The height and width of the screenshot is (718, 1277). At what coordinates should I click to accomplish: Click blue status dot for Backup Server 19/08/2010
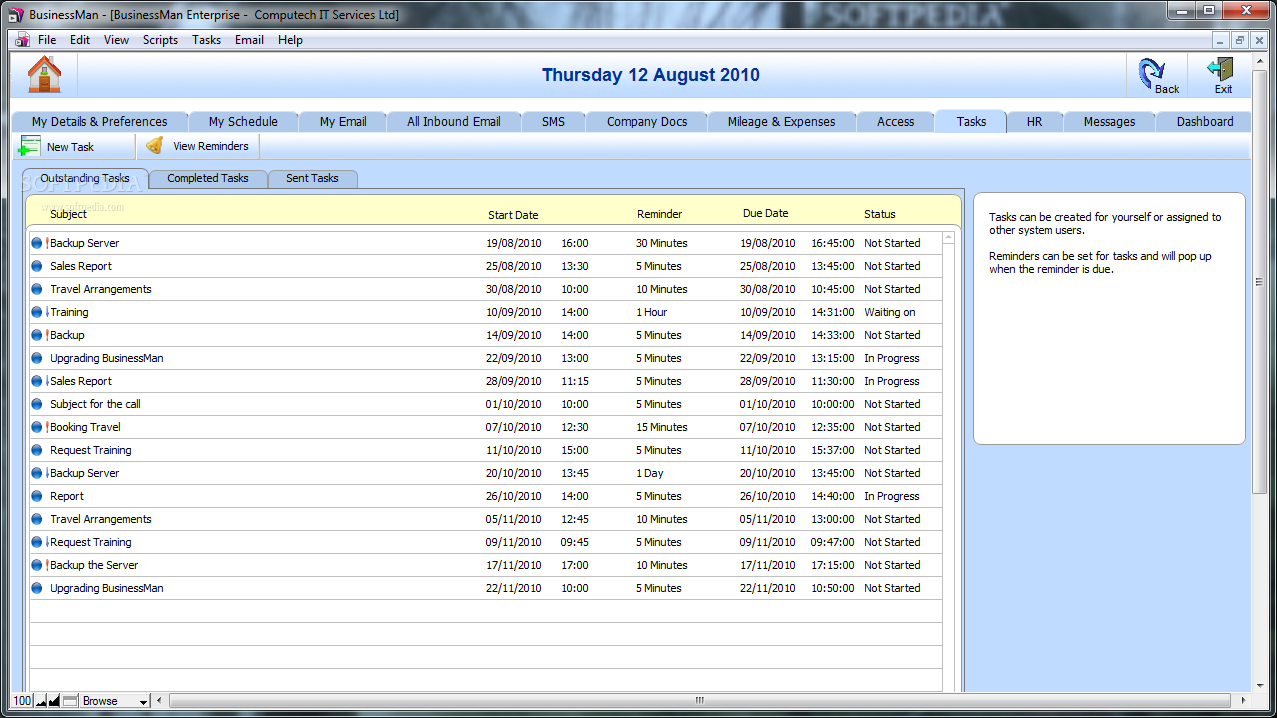tap(37, 243)
